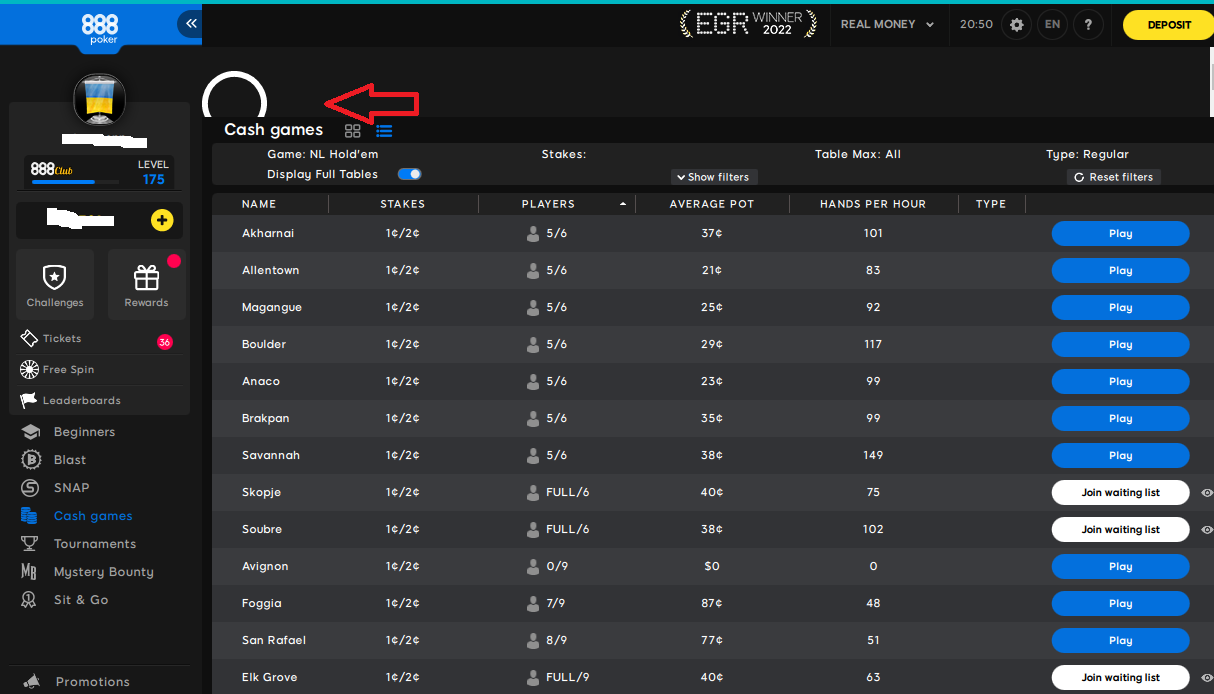Click LEVEL 175 indicator
1214x694 pixels.
coord(153,172)
